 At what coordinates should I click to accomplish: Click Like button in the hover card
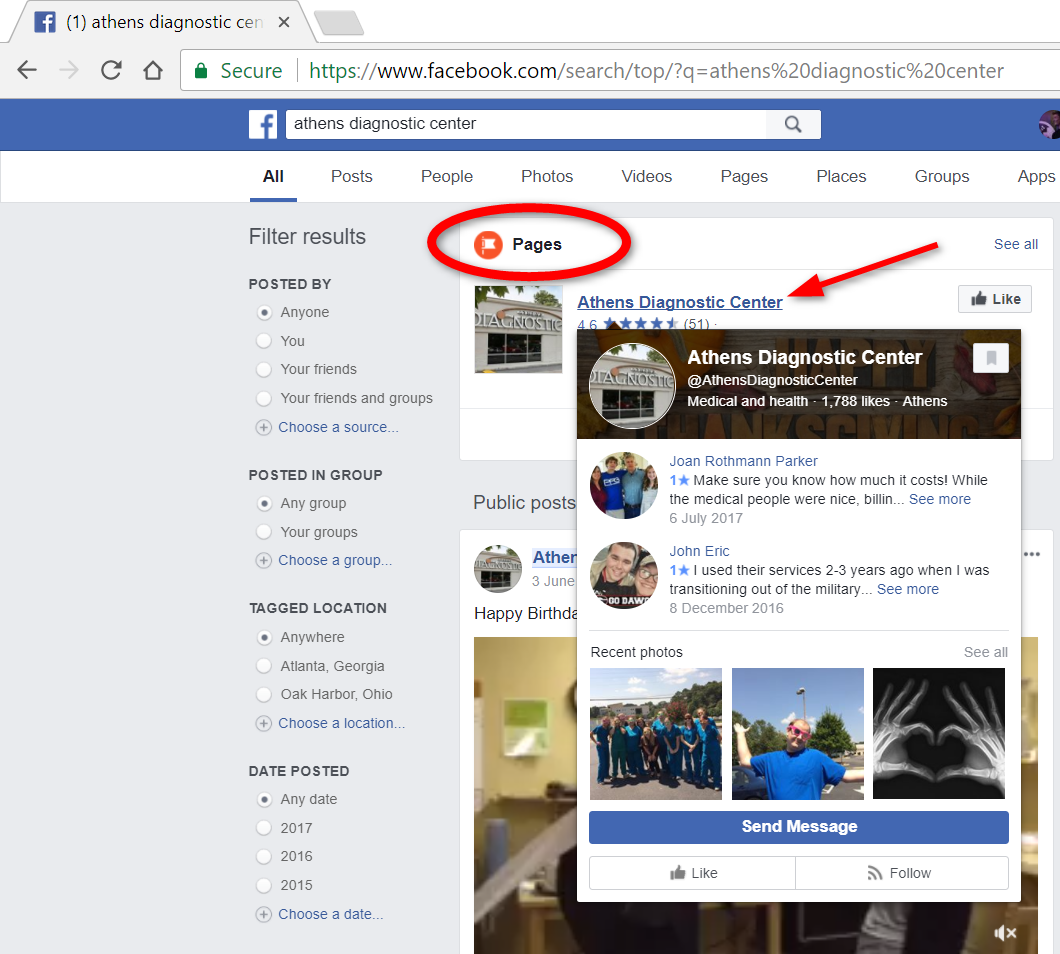tap(692, 874)
